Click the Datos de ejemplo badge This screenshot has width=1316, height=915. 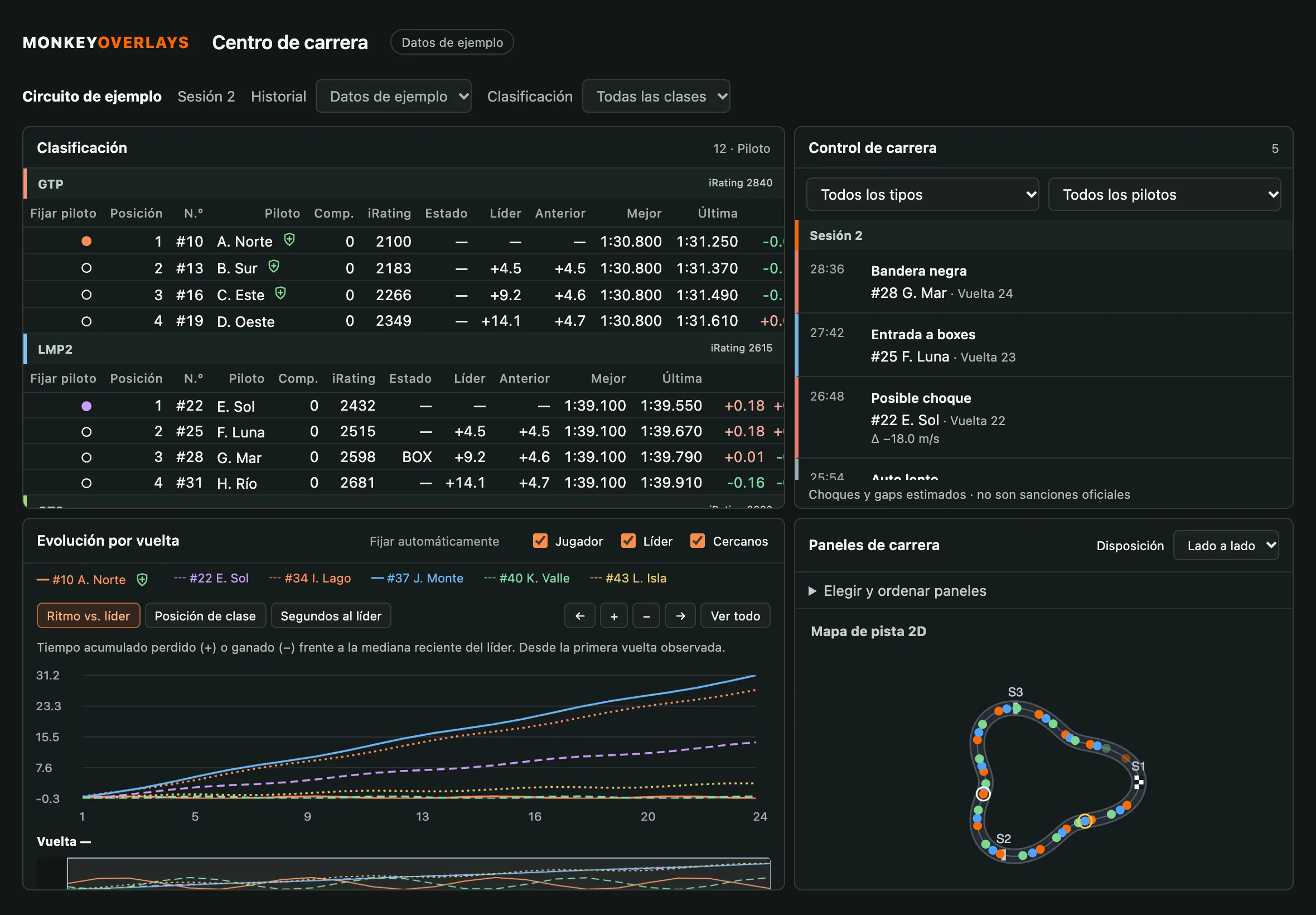click(452, 42)
